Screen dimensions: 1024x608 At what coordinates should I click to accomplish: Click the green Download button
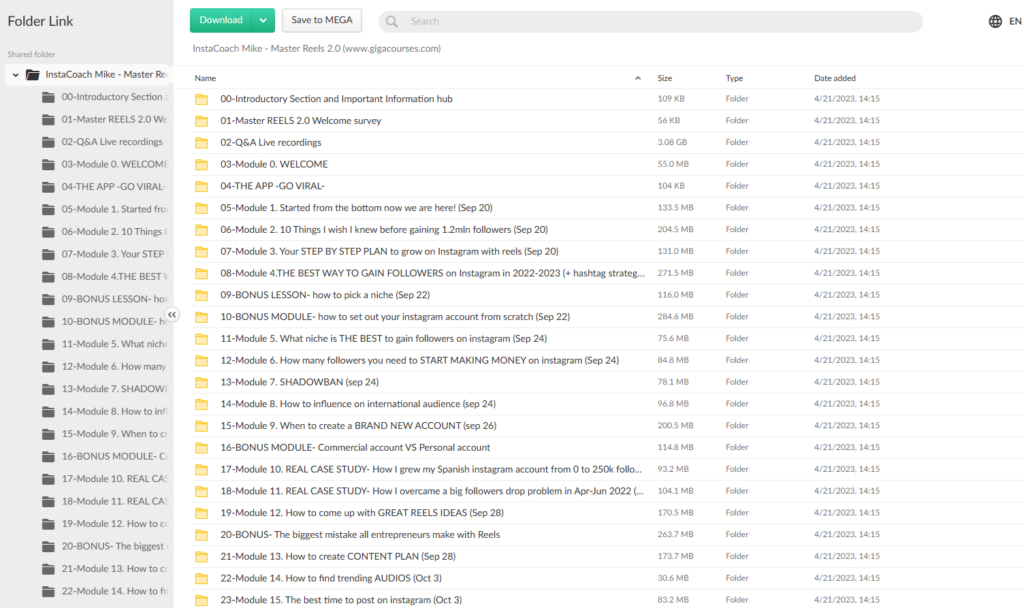click(x=221, y=20)
